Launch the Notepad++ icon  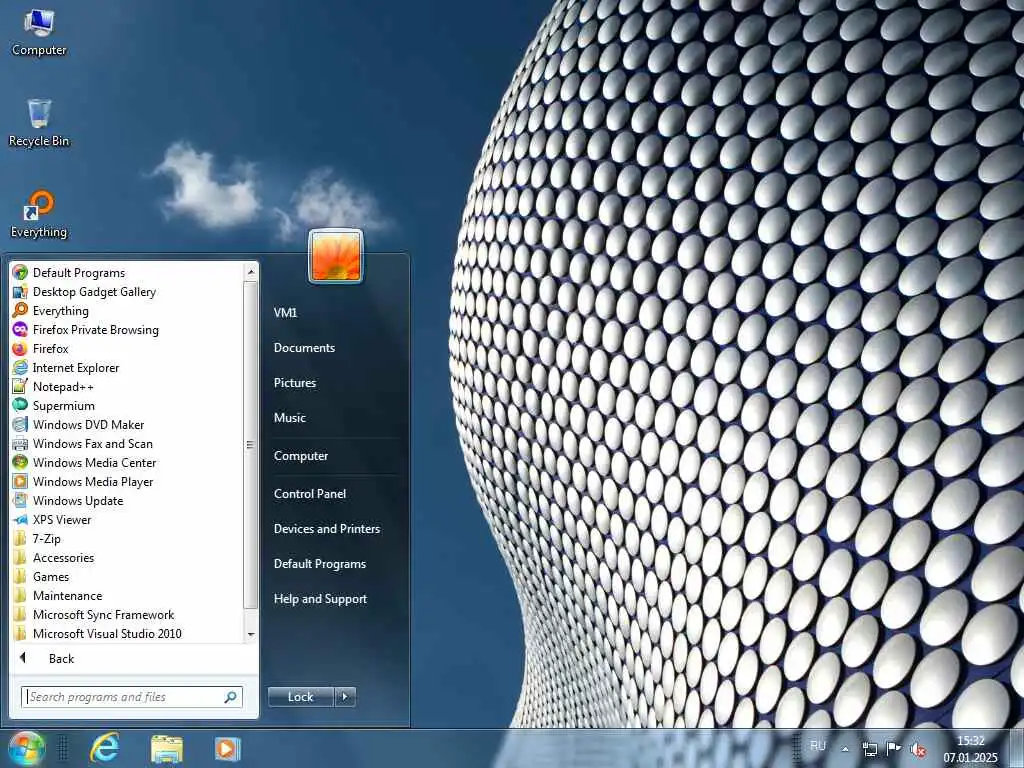(20, 386)
